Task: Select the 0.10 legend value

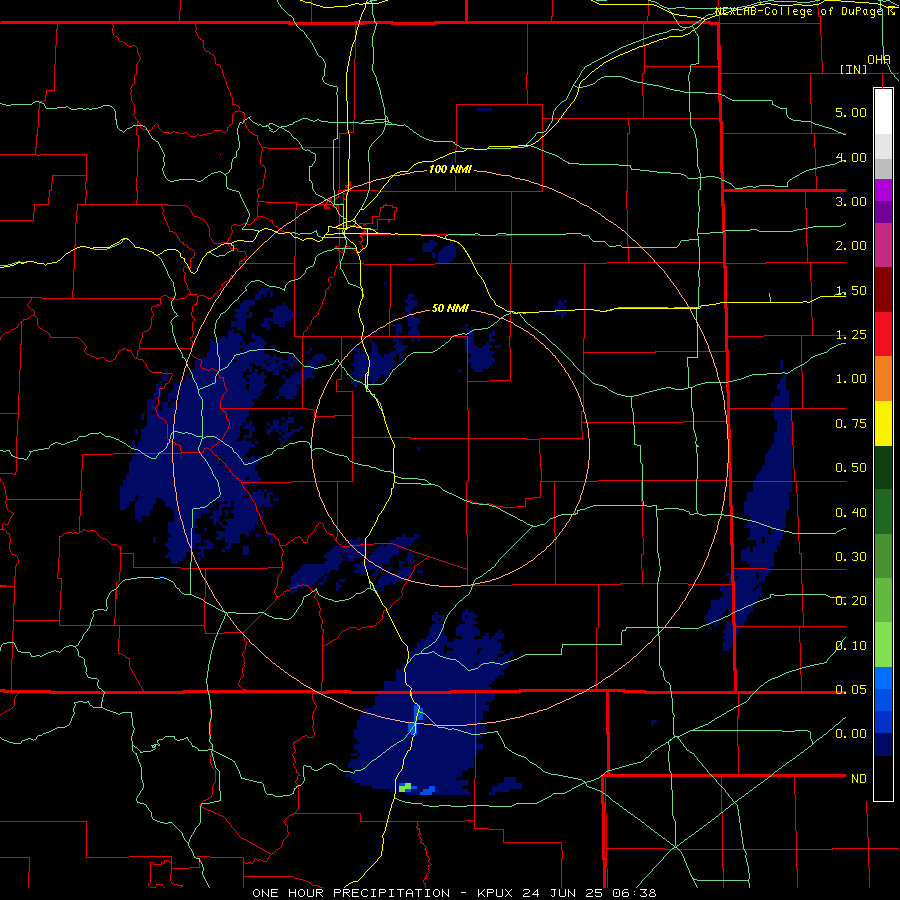Action: point(851,646)
